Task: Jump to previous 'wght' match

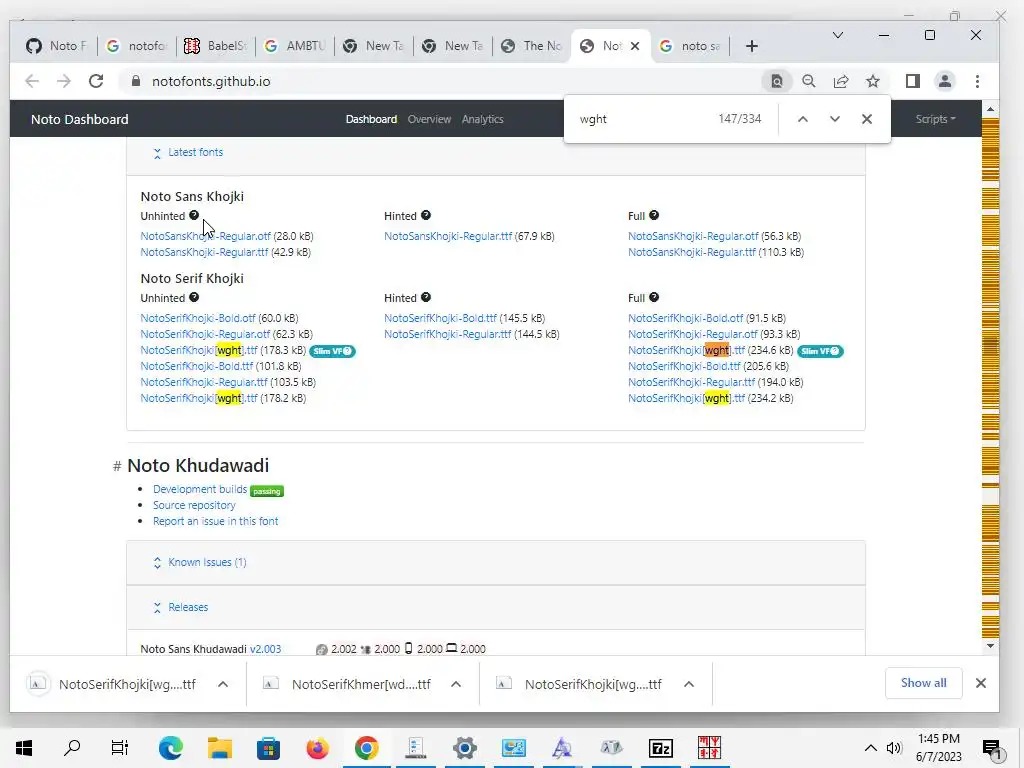Action: tap(803, 119)
